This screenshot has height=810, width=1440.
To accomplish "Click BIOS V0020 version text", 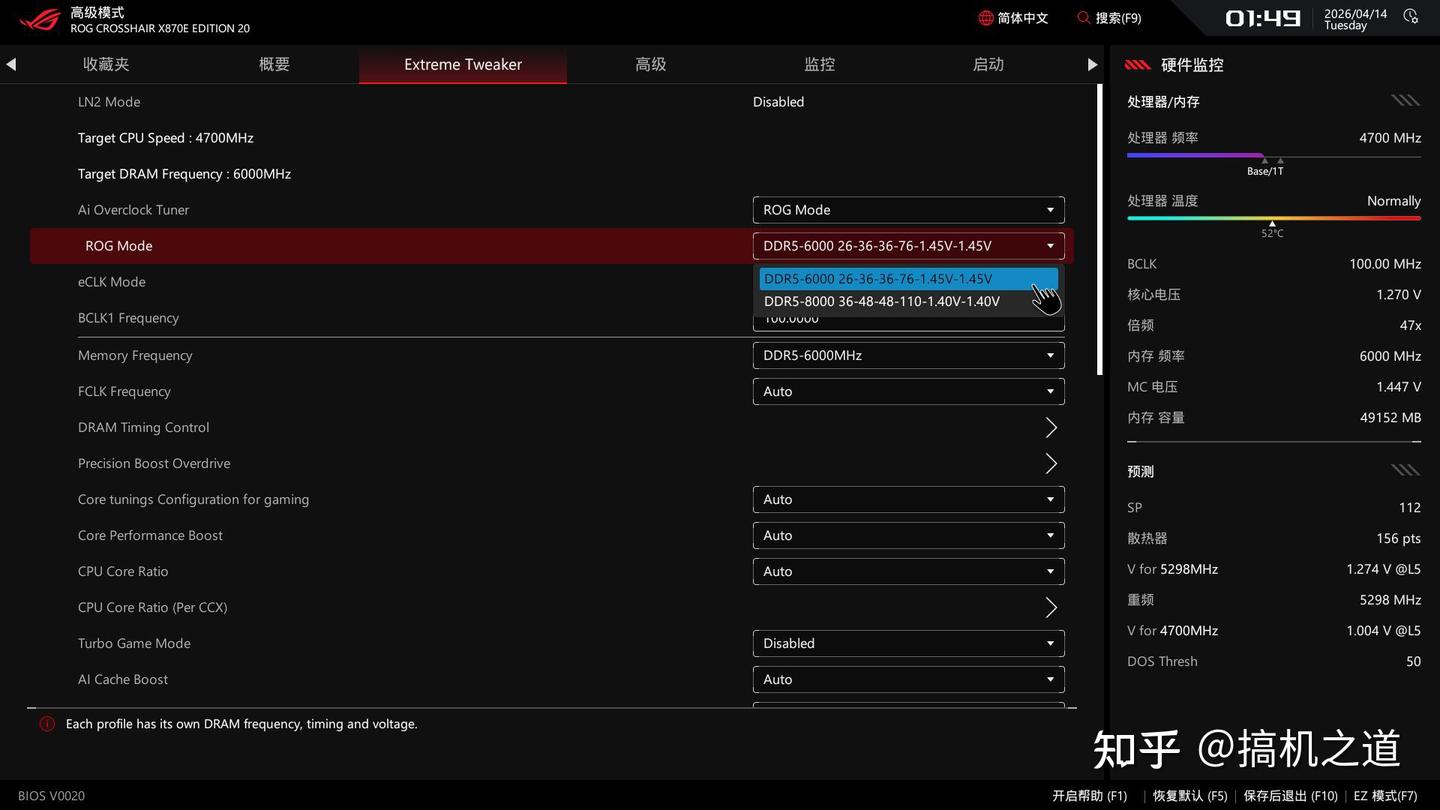I will pos(52,796).
